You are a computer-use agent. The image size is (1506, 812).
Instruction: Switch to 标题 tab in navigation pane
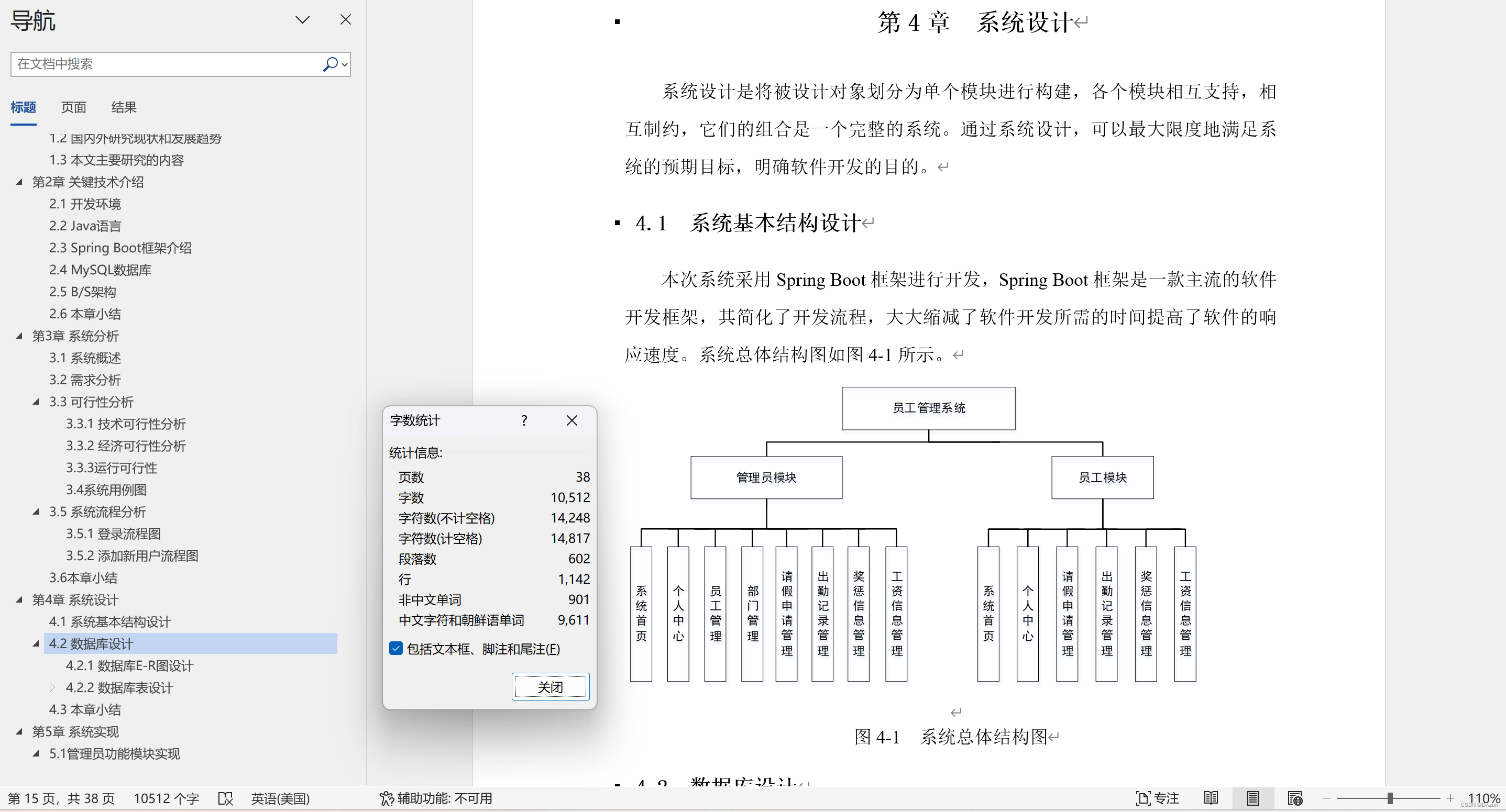pos(24,107)
